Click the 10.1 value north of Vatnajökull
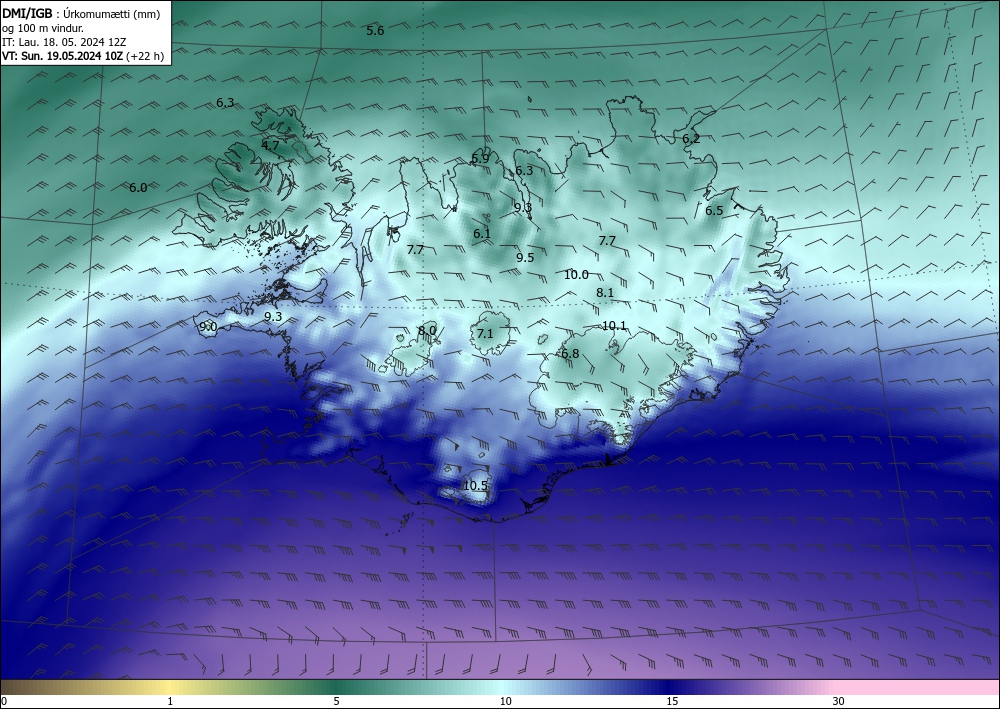Viewport: 1000px width, 709px height. (x=614, y=326)
